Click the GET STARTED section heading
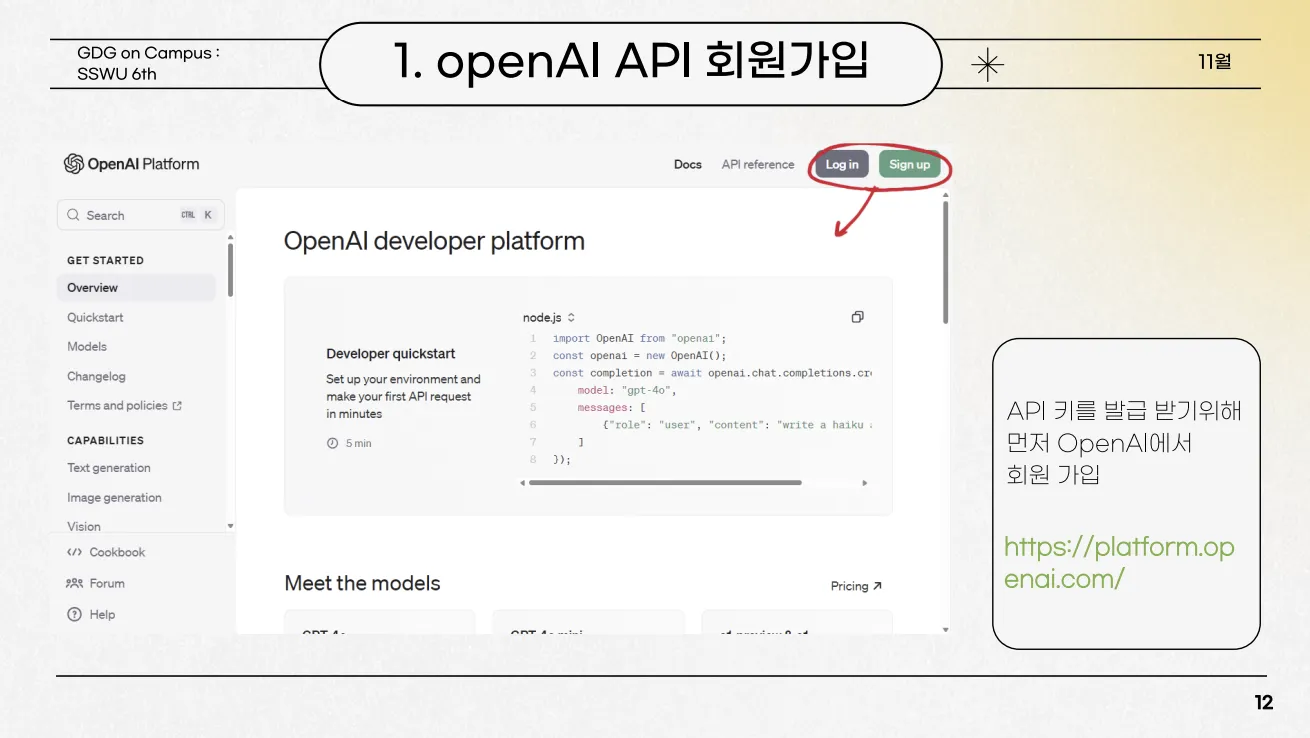The height and width of the screenshot is (738, 1310). pos(105,260)
